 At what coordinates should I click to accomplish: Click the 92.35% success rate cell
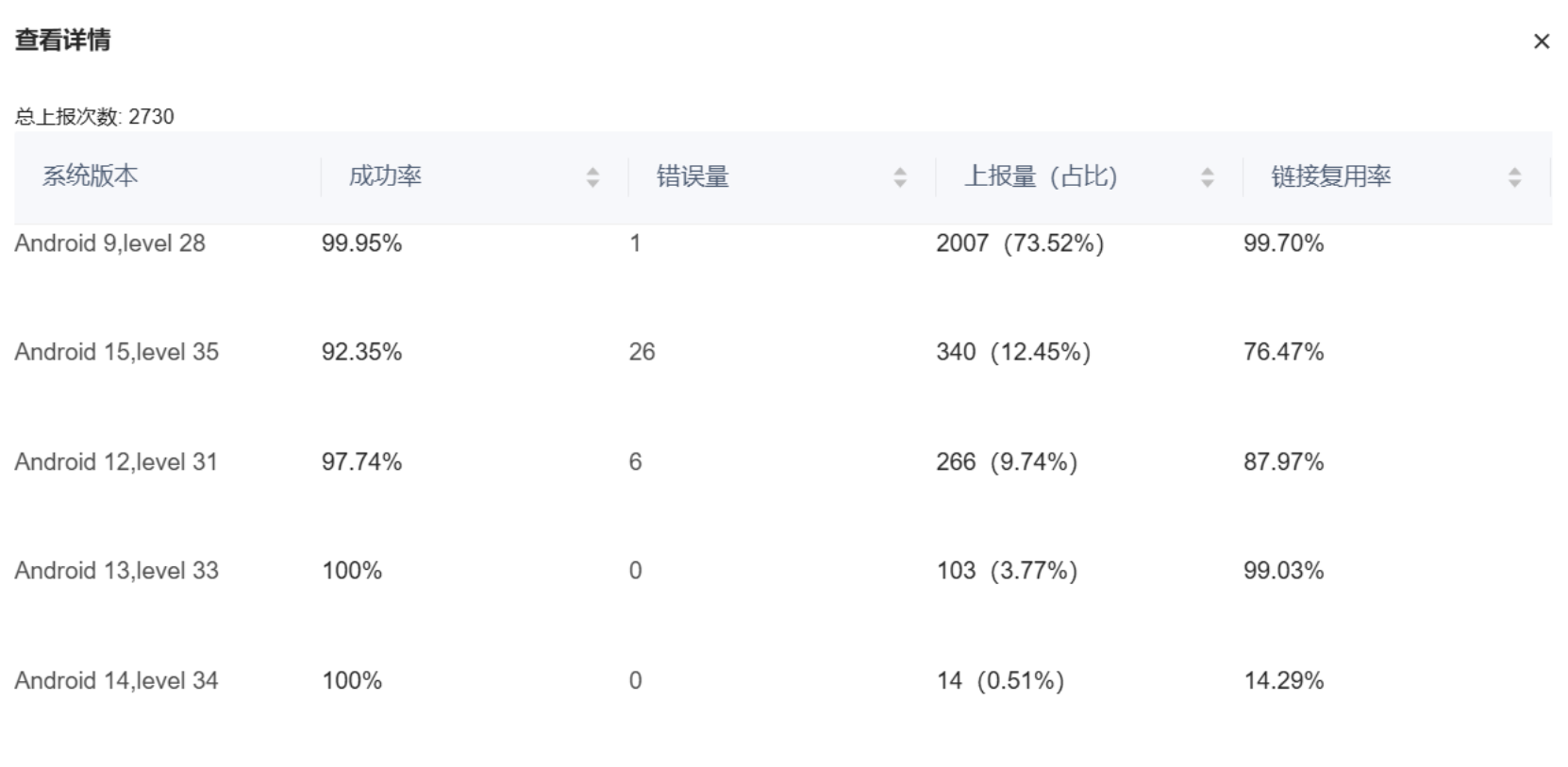click(x=361, y=352)
